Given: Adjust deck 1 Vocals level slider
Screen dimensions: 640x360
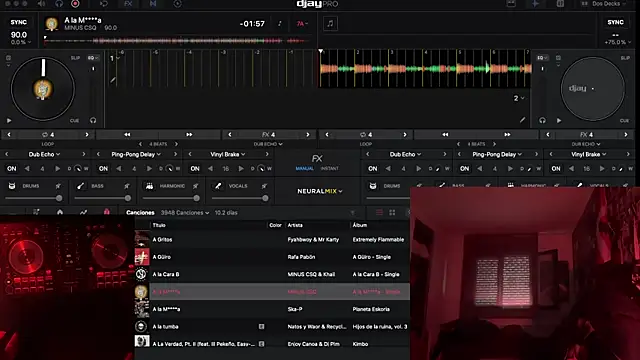Looking at the screenshot, I should tap(240, 198).
